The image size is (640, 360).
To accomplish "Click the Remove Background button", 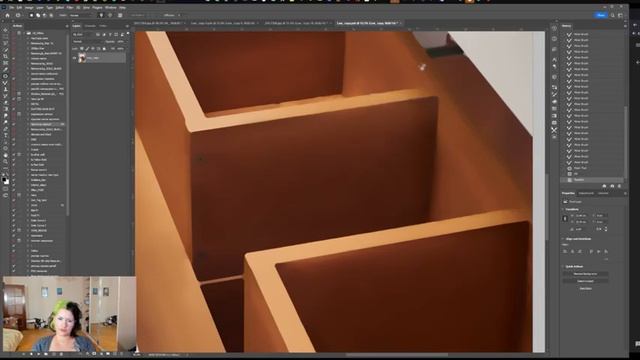I will (x=585, y=274).
